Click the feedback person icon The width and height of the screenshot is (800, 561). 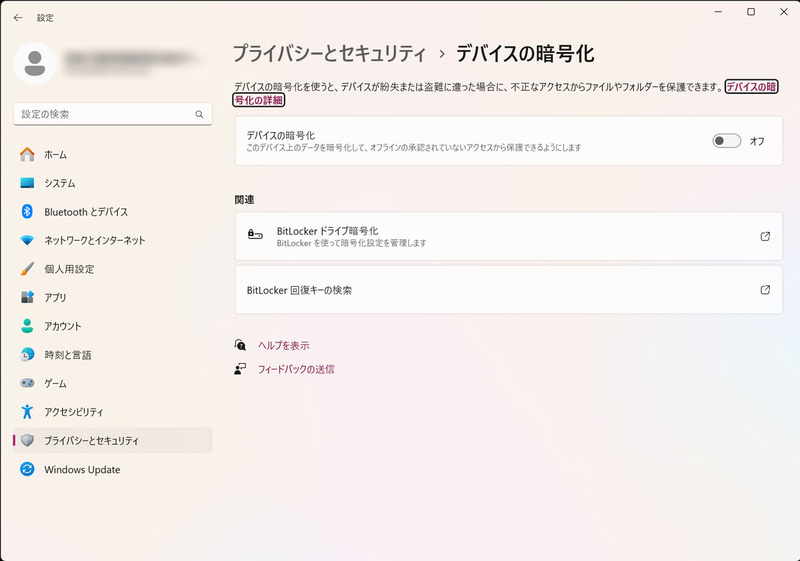tap(240, 369)
